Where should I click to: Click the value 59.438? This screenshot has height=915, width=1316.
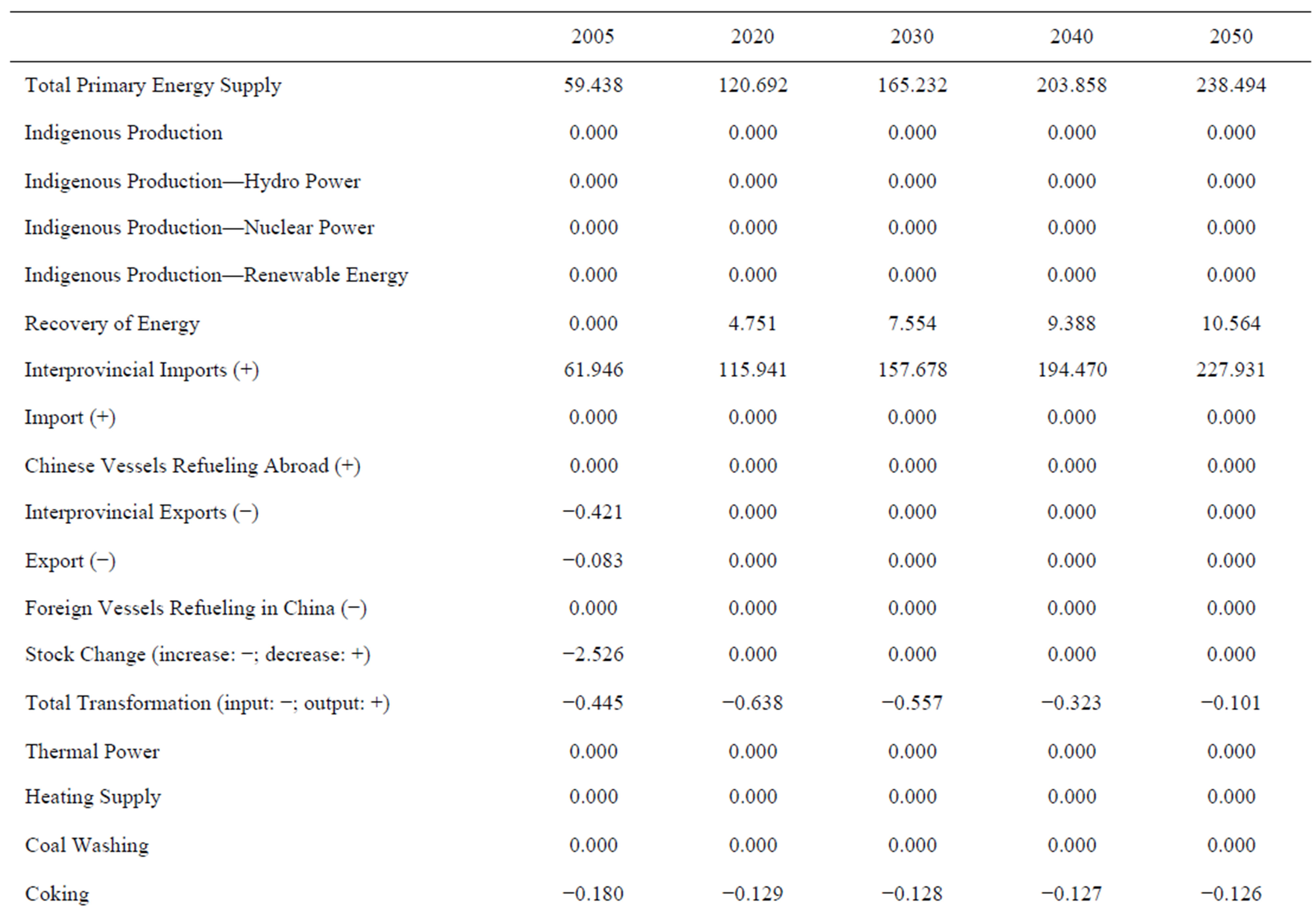coord(593,85)
